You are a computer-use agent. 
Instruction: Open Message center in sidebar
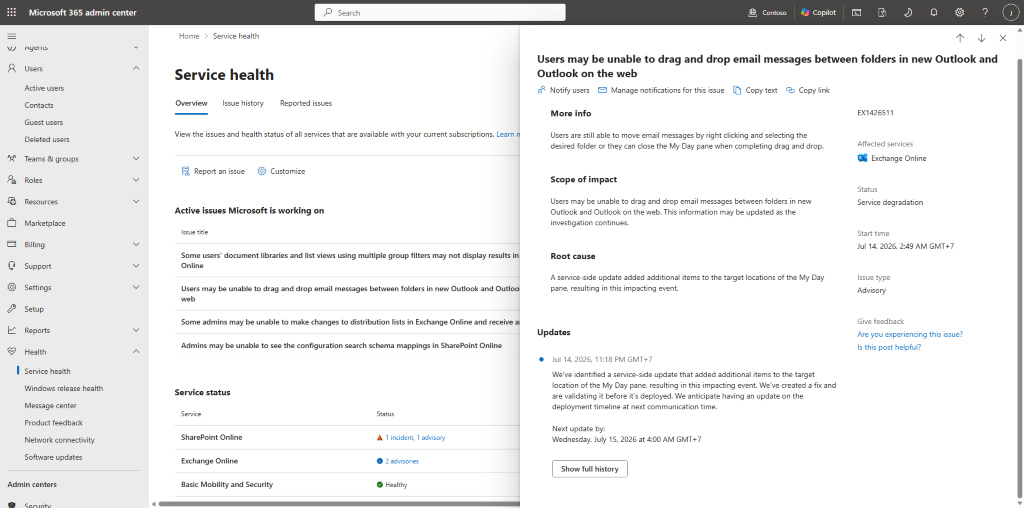point(50,405)
